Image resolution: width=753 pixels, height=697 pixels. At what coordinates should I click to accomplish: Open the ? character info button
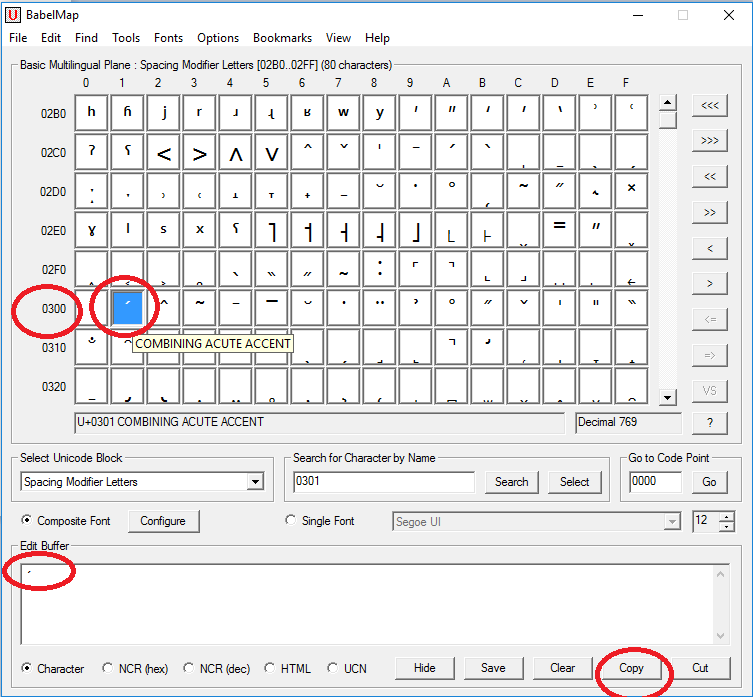(x=709, y=423)
